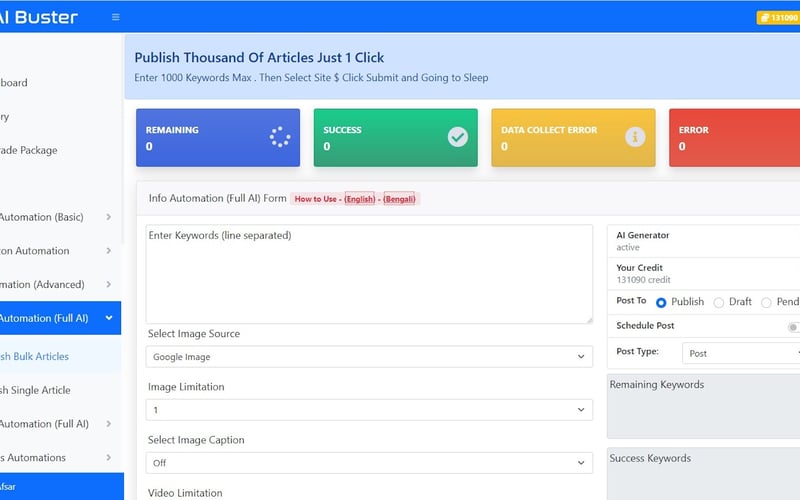Select the Pending radio button
This screenshot has height=500, width=800.
pos(766,303)
